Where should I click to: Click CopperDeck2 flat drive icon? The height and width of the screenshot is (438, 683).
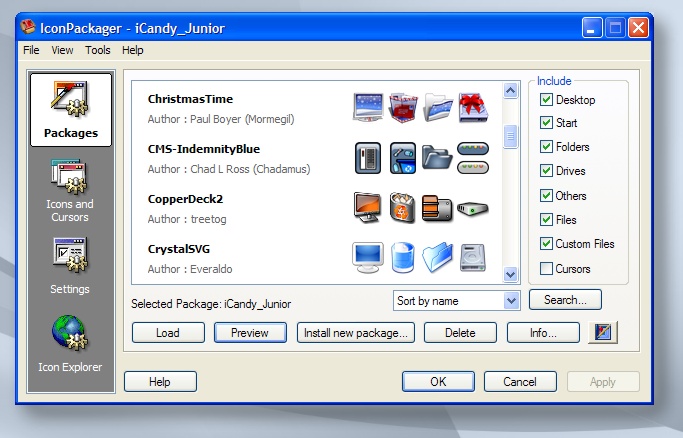coord(473,209)
